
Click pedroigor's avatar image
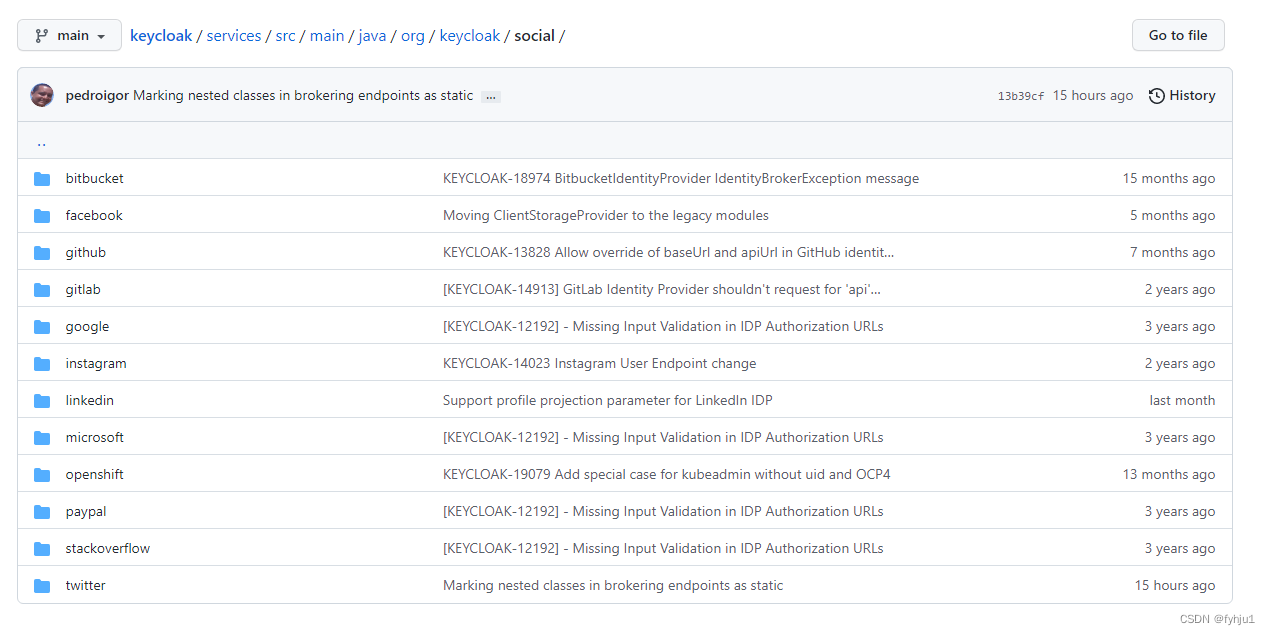(41, 94)
